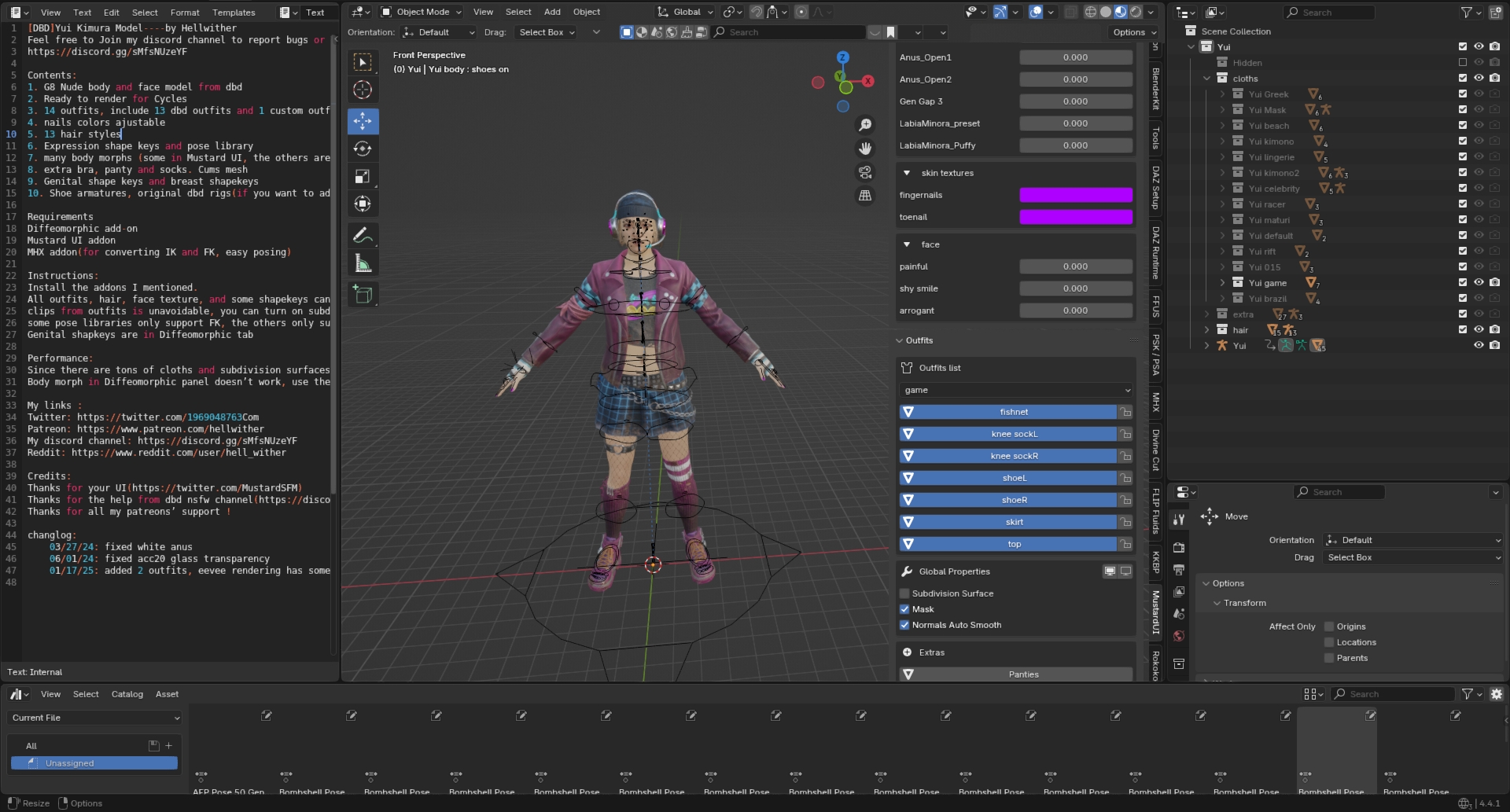Switch orthographic/perspective grid icon
Viewport: 1510px width, 812px height.
click(x=865, y=196)
